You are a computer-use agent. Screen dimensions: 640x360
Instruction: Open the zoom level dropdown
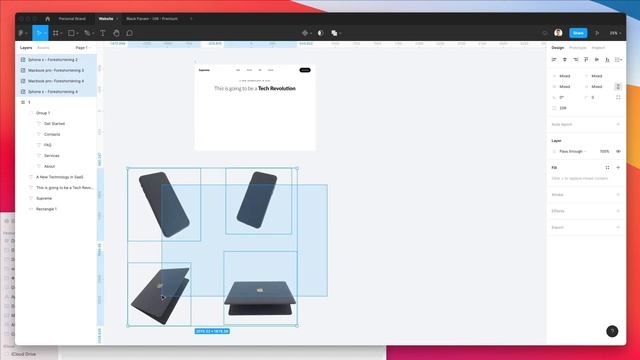point(615,33)
